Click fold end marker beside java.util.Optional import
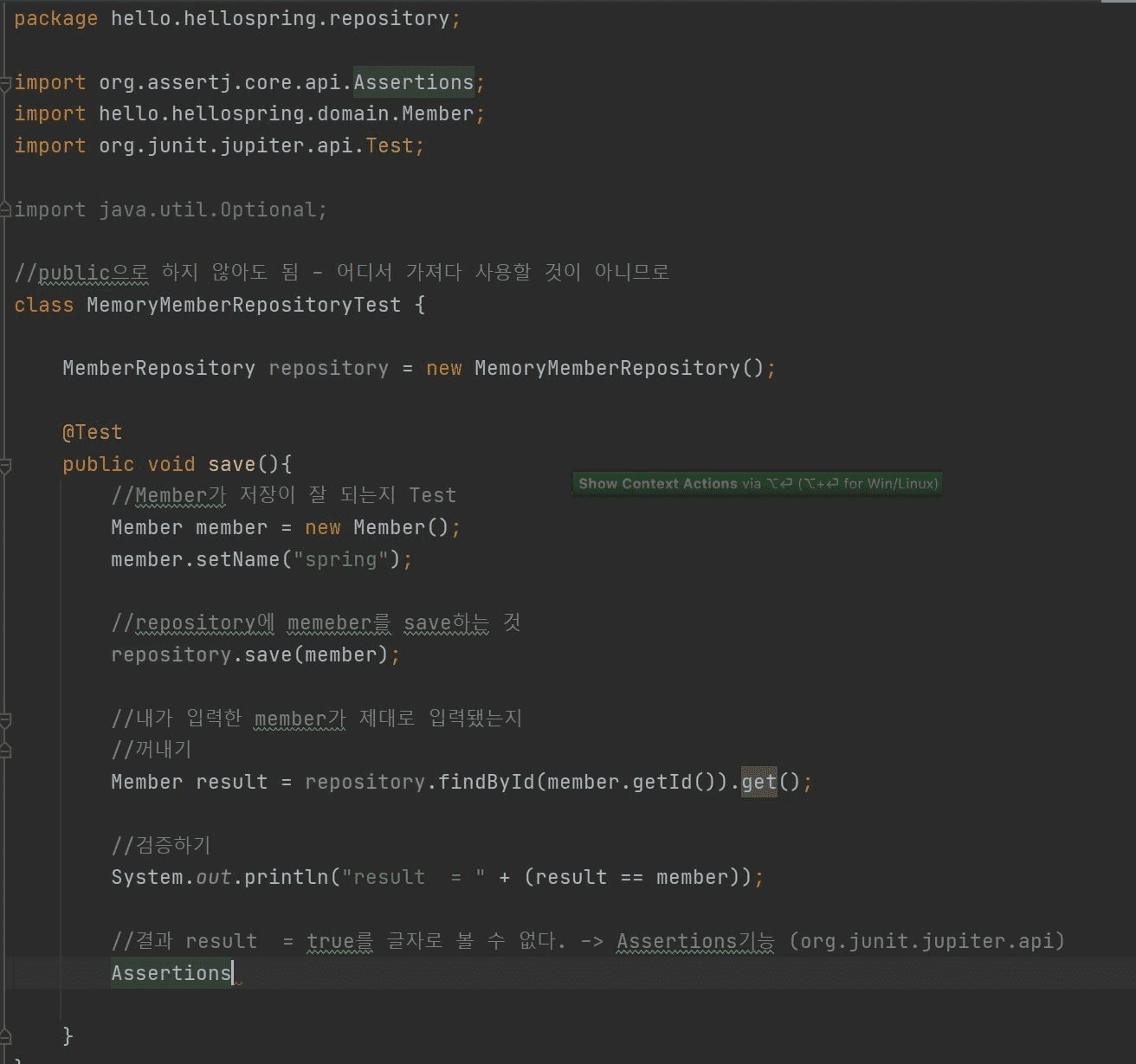Image resolution: width=1136 pixels, height=1064 pixels. coord(5,210)
